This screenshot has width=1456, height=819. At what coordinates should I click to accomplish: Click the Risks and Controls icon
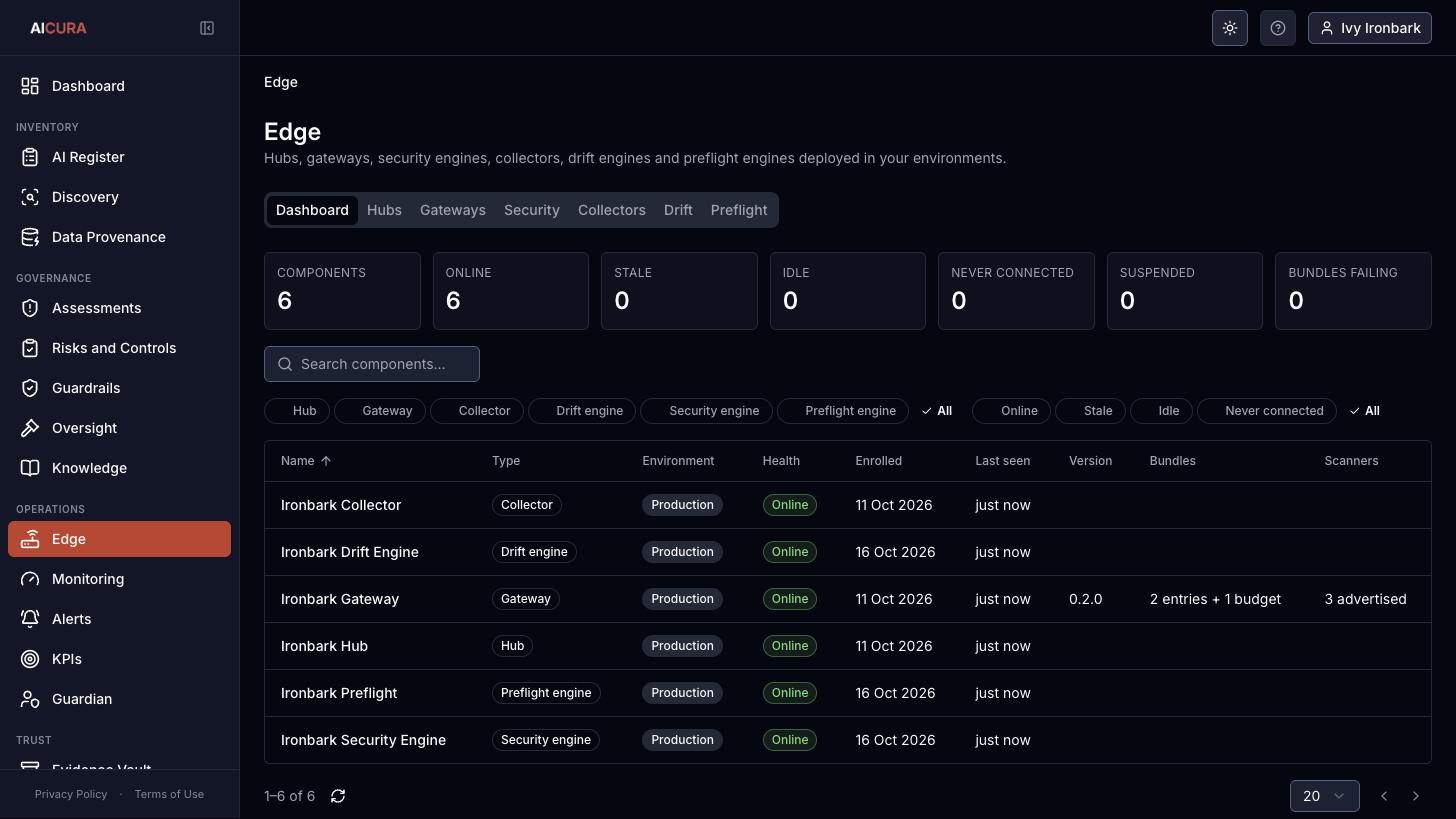pyautogui.click(x=30, y=348)
